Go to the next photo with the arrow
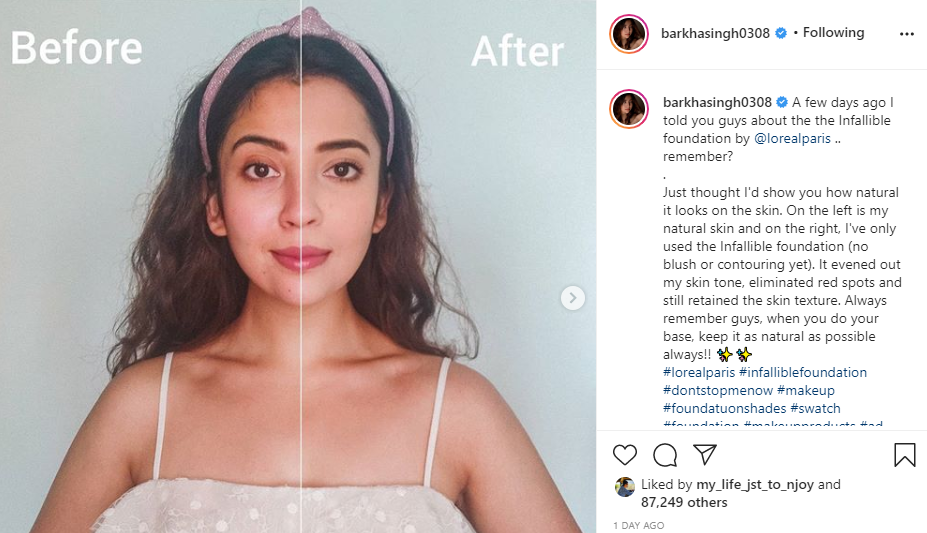Image resolution: width=927 pixels, height=533 pixels. [572, 297]
